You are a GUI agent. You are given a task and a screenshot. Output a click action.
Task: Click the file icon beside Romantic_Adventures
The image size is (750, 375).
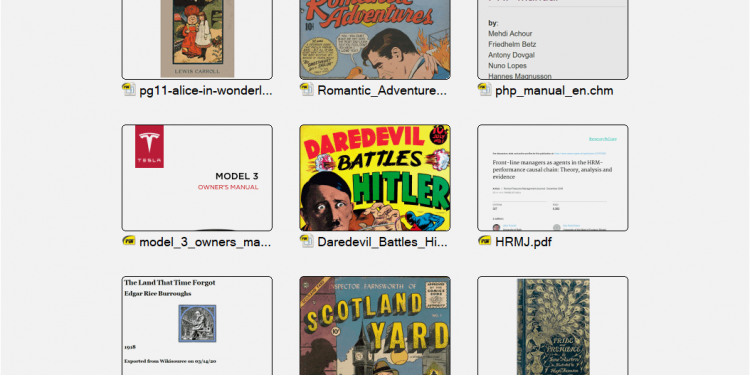click(307, 89)
